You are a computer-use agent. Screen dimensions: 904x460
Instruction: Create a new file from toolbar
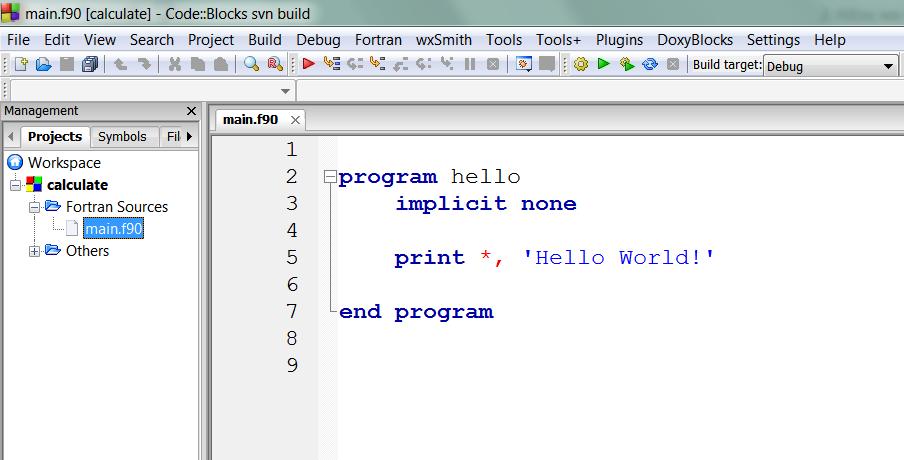tap(21, 64)
